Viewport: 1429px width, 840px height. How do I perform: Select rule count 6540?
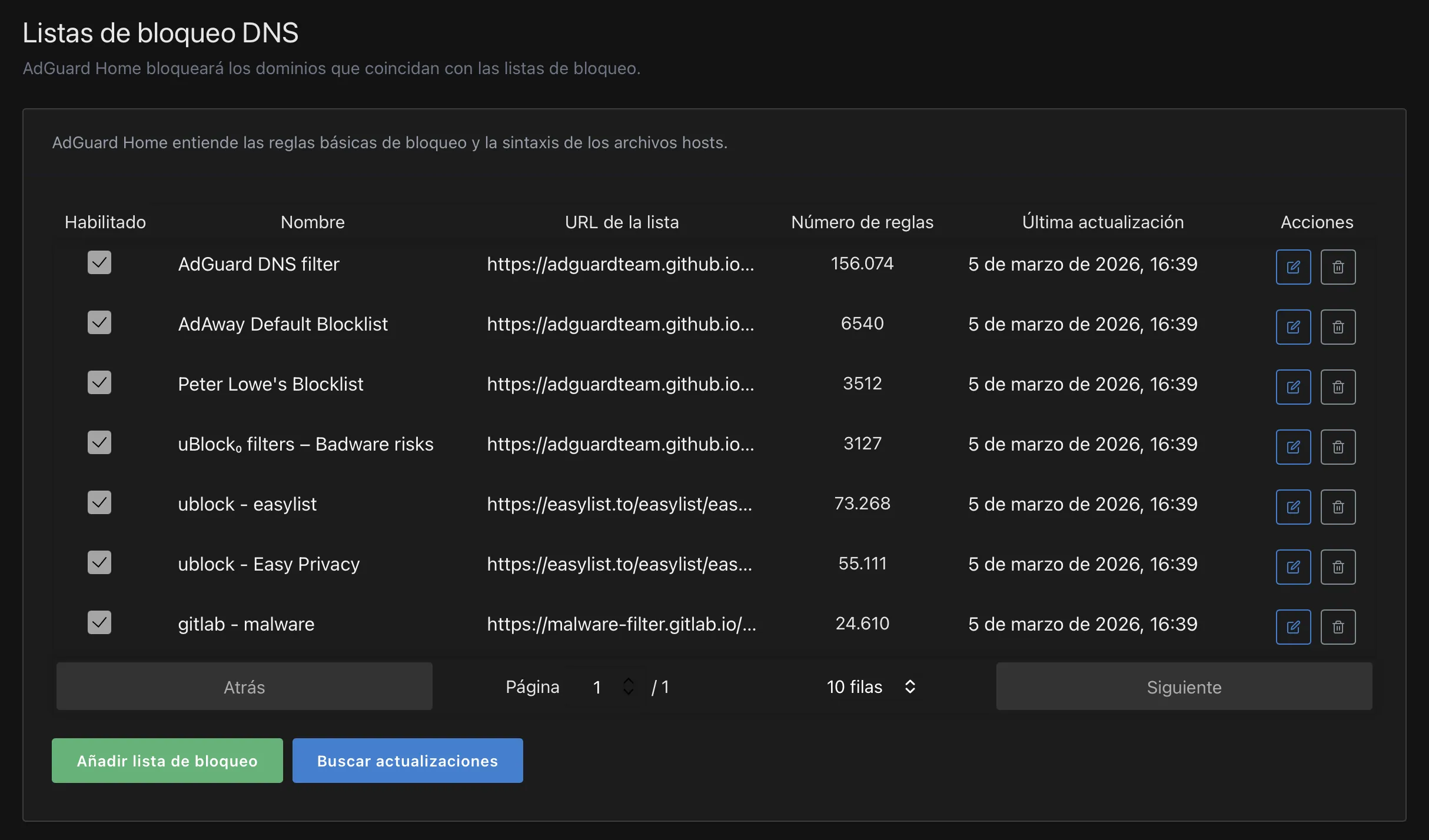pos(862,324)
